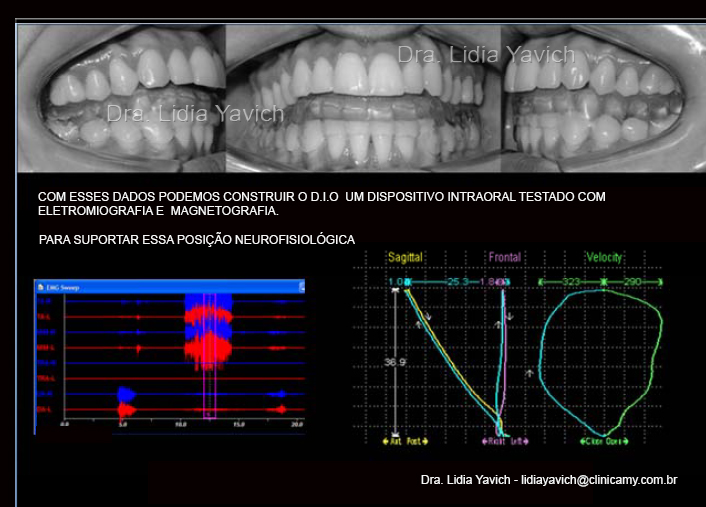Open the left side teeth photo
Image resolution: width=706 pixels, height=507 pixels.
[122, 98]
